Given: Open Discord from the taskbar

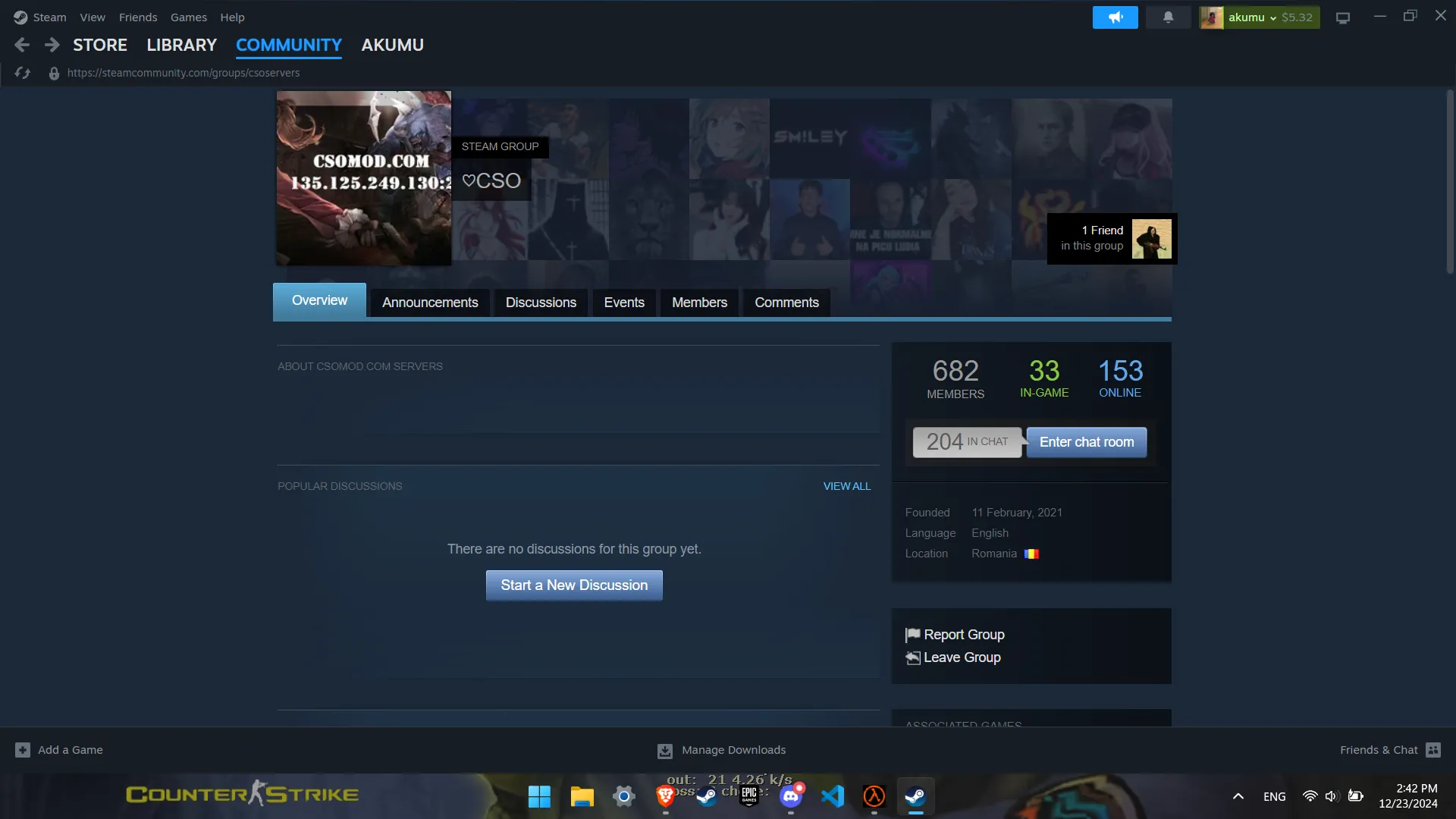Looking at the screenshot, I should (x=791, y=796).
